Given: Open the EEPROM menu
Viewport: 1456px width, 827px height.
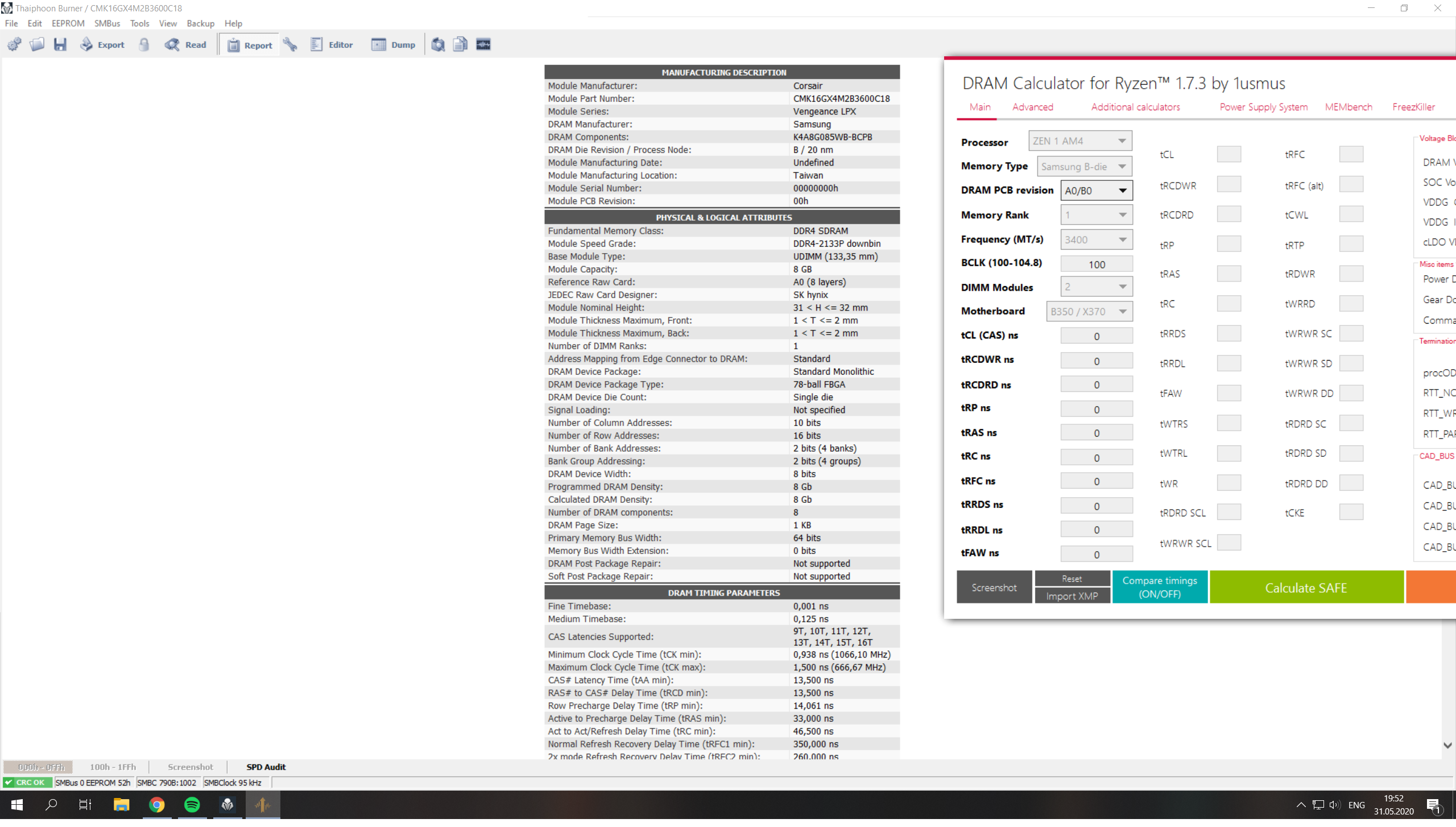Looking at the screenshot, I should pos(68,23).
